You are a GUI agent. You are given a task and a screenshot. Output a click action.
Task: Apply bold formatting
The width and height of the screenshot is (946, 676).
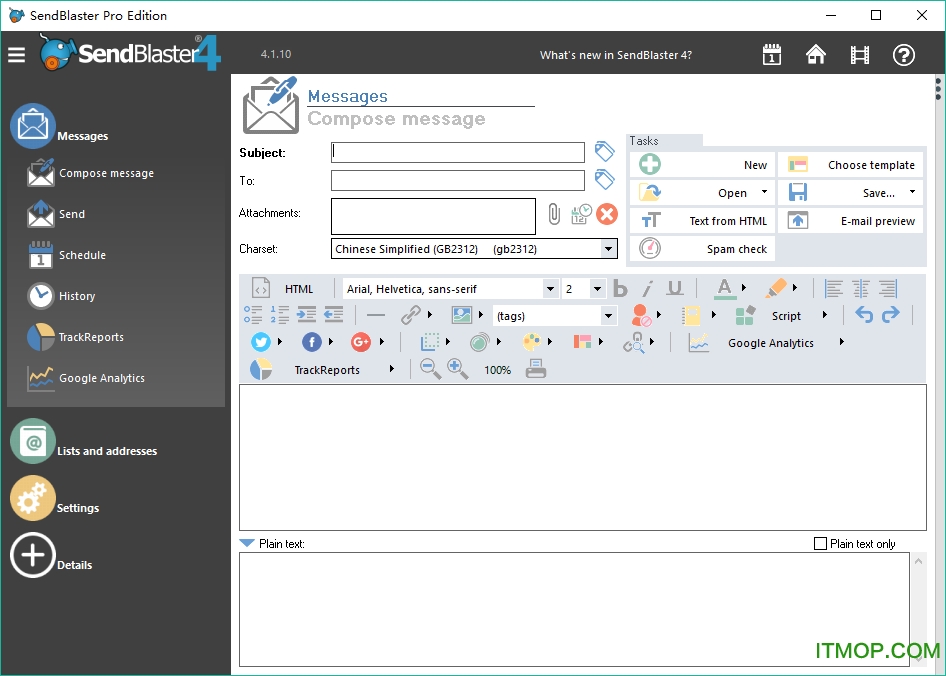tap(620, 289)
